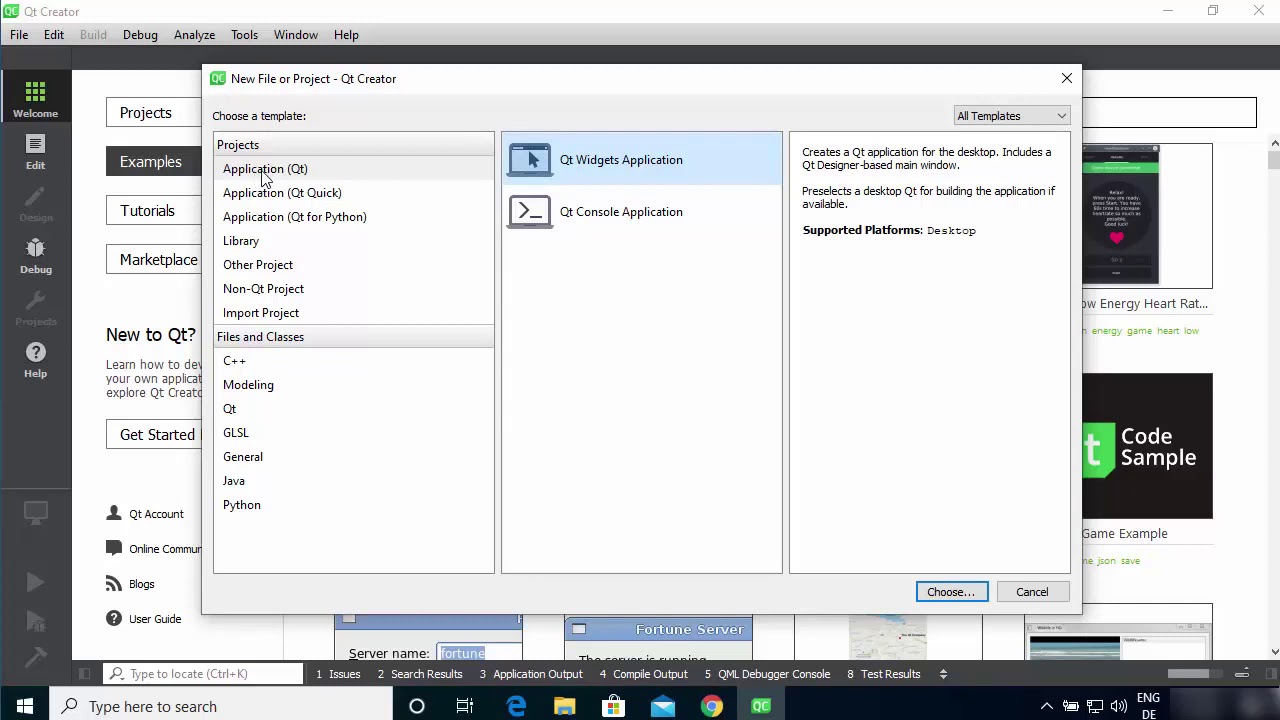The image size is (1280, 720).
Task: Open Search Results output pane
Action: pyautogui.click(x=420, y=674)
